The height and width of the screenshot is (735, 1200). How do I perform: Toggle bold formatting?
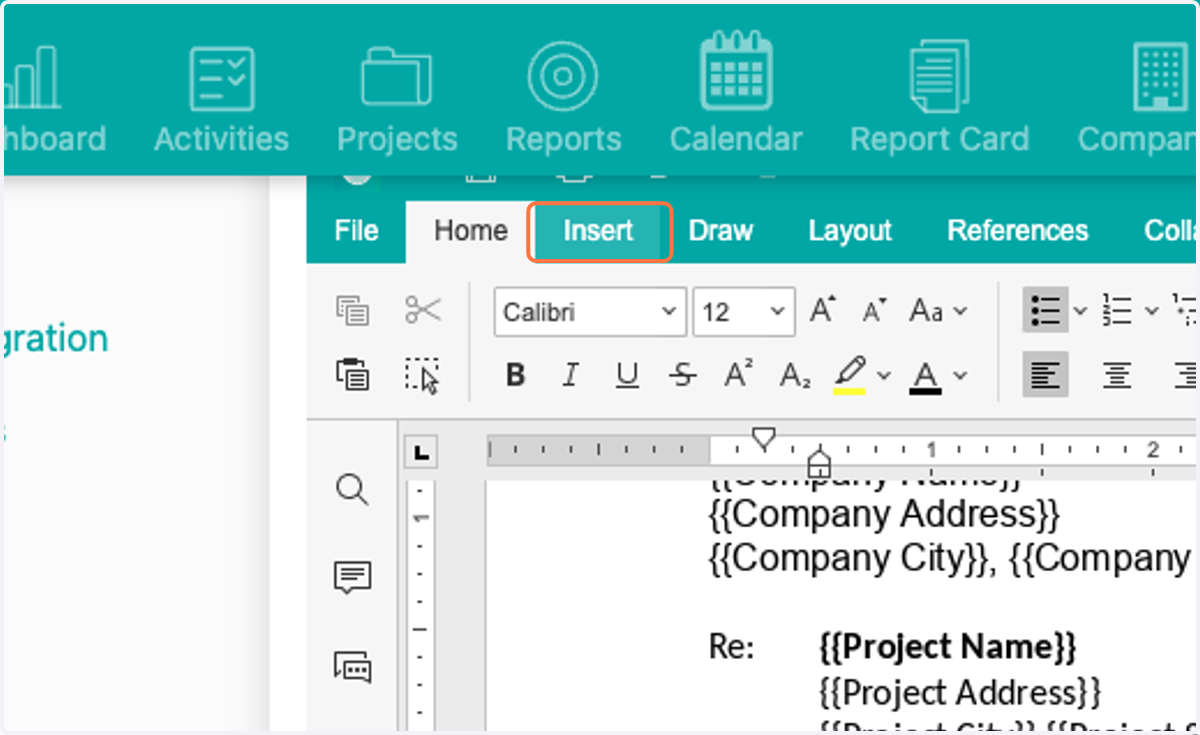click(515, 375)
